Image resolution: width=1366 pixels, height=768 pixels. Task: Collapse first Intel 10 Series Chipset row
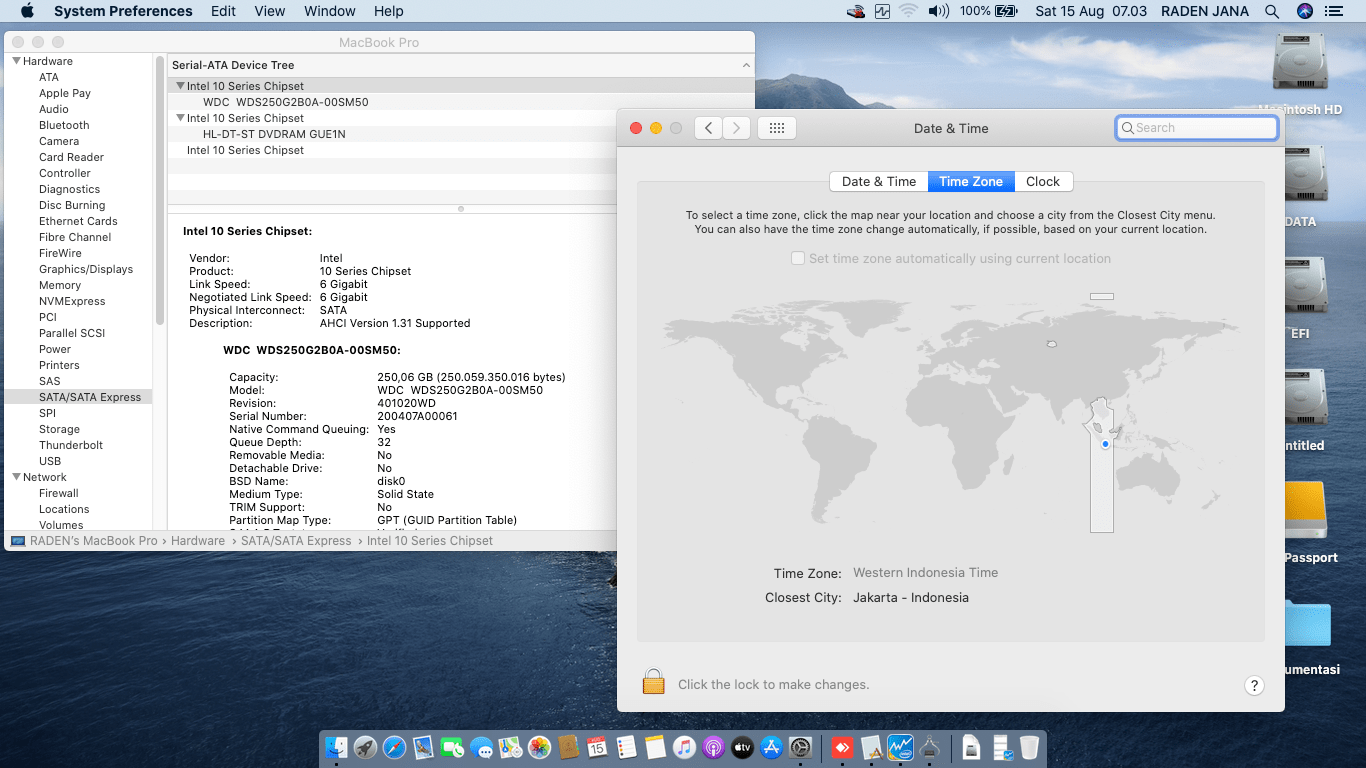coord(180,86)
